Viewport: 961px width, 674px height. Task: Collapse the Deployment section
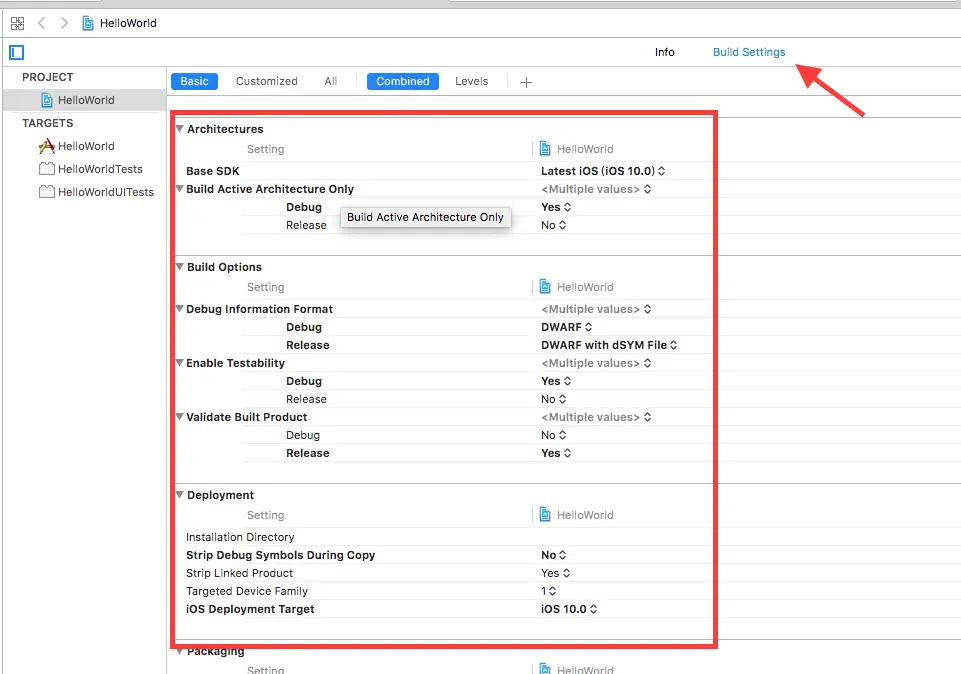(x=180, y=494)
